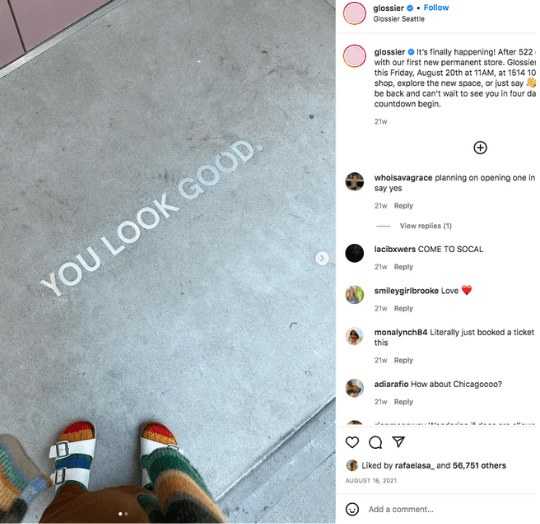Screen dimensions: 540x524
Task: Reply to lacibxwers' comment
Action: 403,267
